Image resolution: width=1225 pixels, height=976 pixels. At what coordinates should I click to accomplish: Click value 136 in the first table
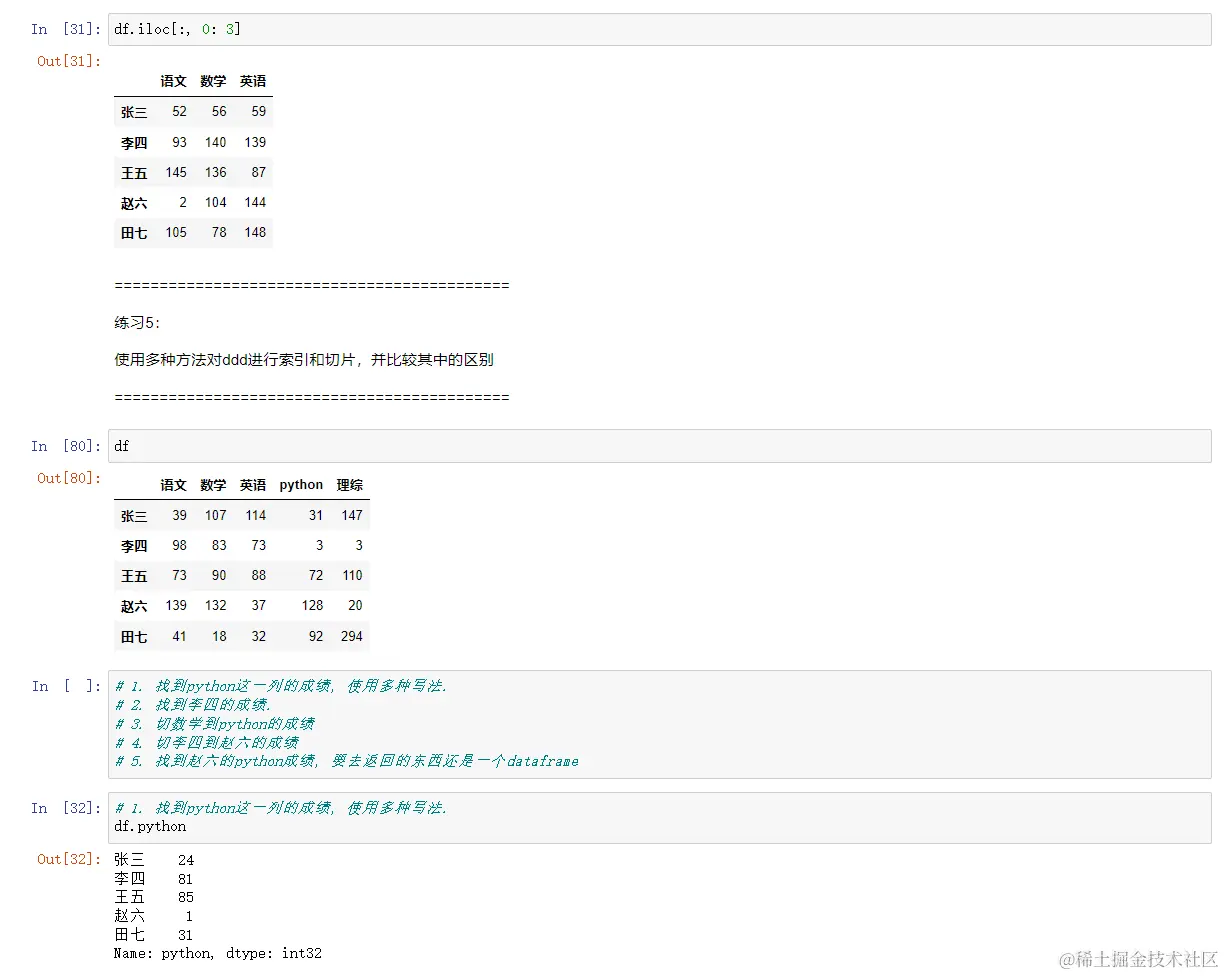216,172
